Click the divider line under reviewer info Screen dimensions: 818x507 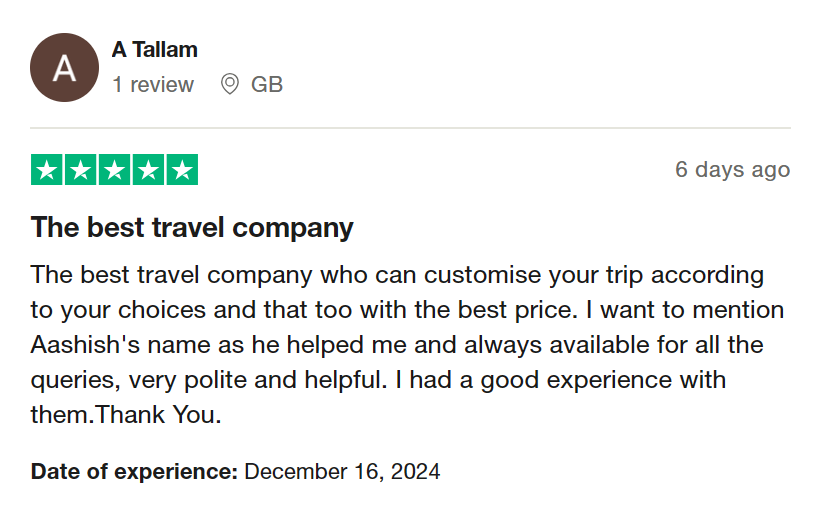410,128
